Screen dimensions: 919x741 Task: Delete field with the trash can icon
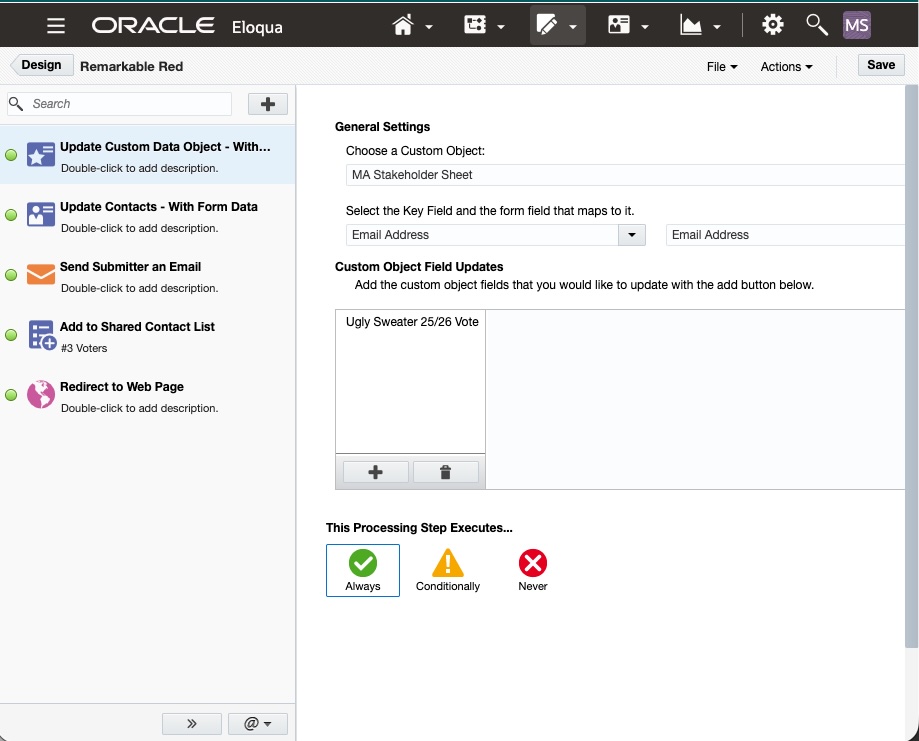(446, 472)
